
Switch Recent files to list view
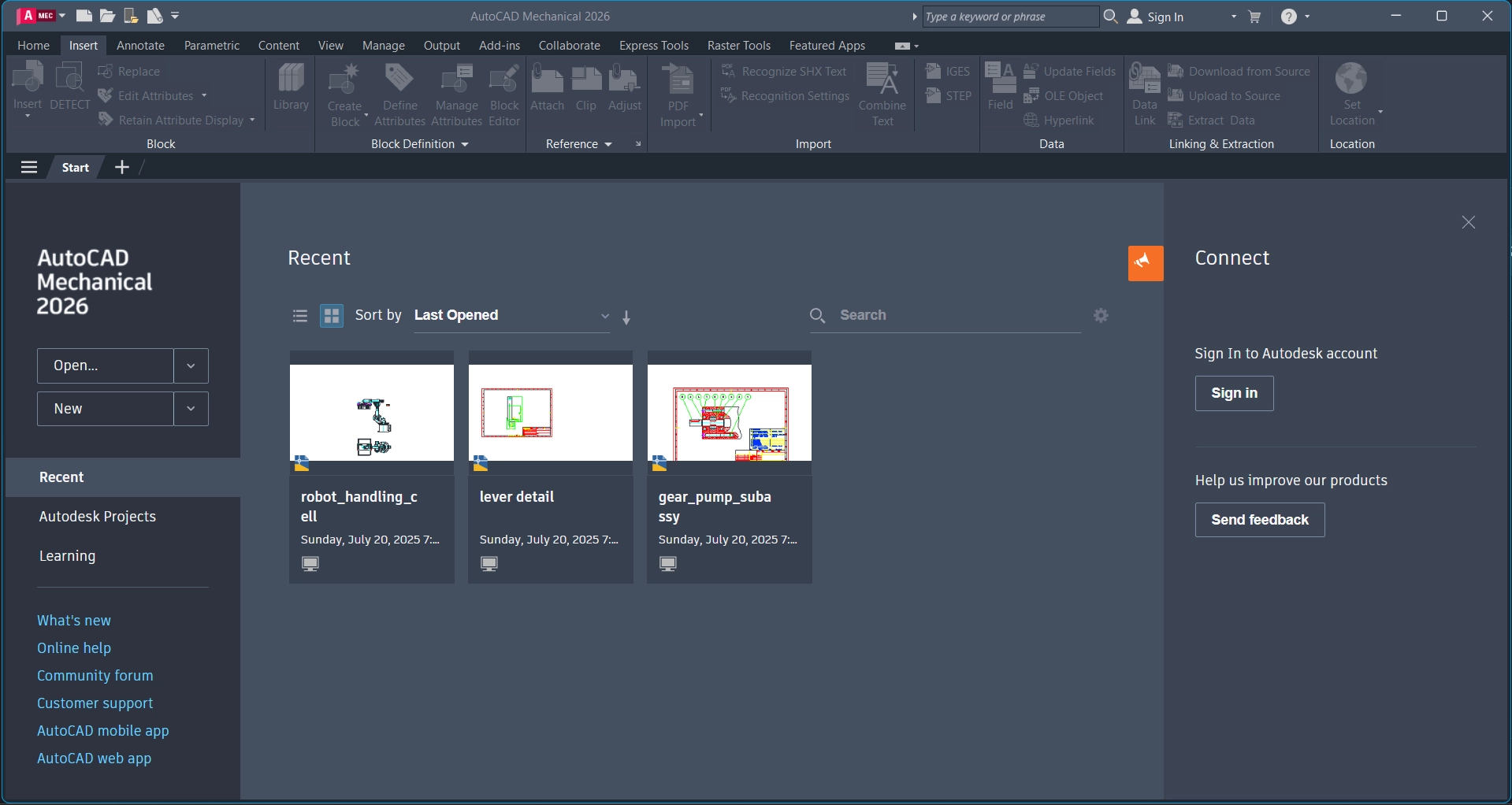(300, 316)
